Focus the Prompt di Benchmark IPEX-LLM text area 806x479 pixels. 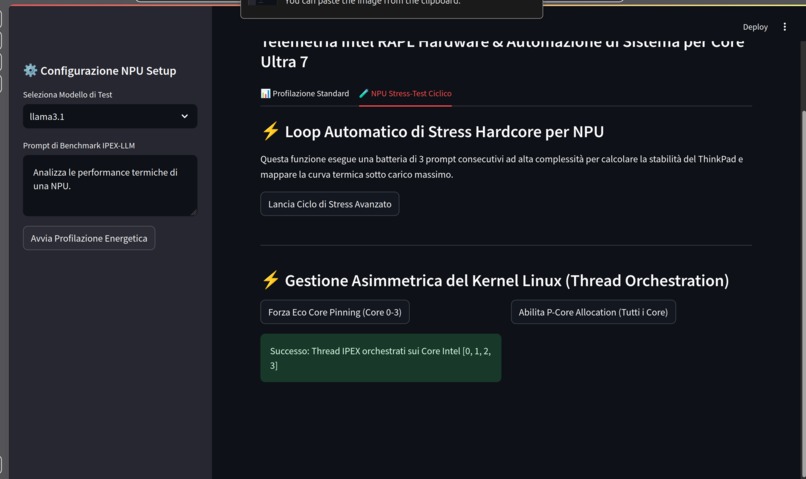click(110, 185)
